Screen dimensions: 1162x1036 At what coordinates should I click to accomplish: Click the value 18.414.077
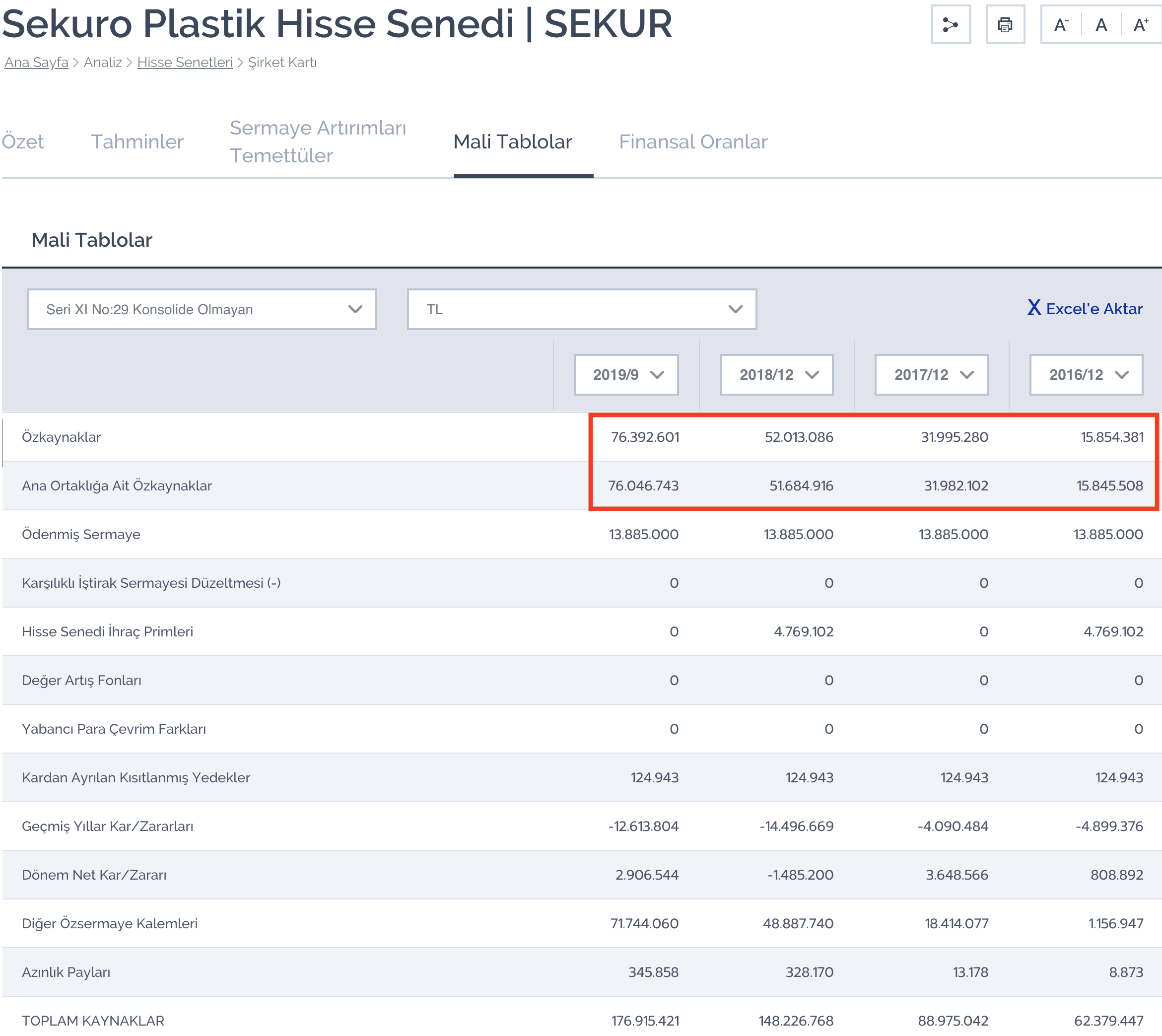tap(957, 924)
